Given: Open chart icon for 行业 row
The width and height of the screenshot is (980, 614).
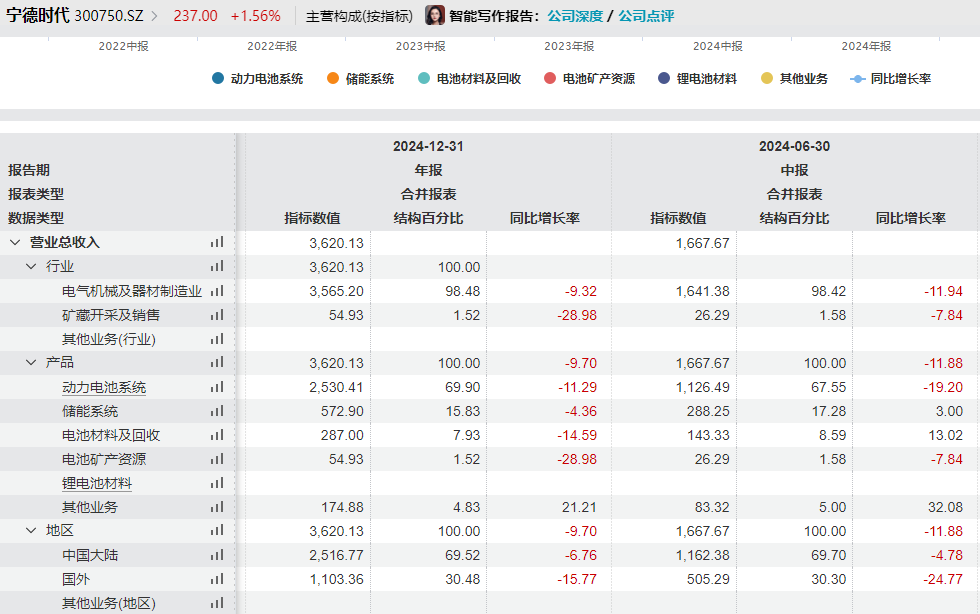Looking at the screenshot, I should coord(217,266).
